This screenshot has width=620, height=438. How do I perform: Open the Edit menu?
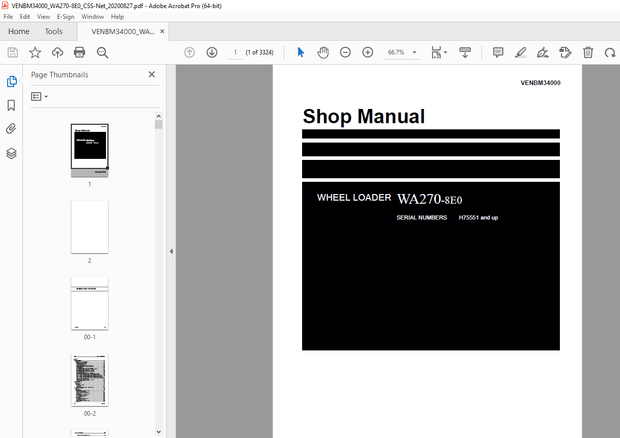pyautogui.click(x=25, y=17)
